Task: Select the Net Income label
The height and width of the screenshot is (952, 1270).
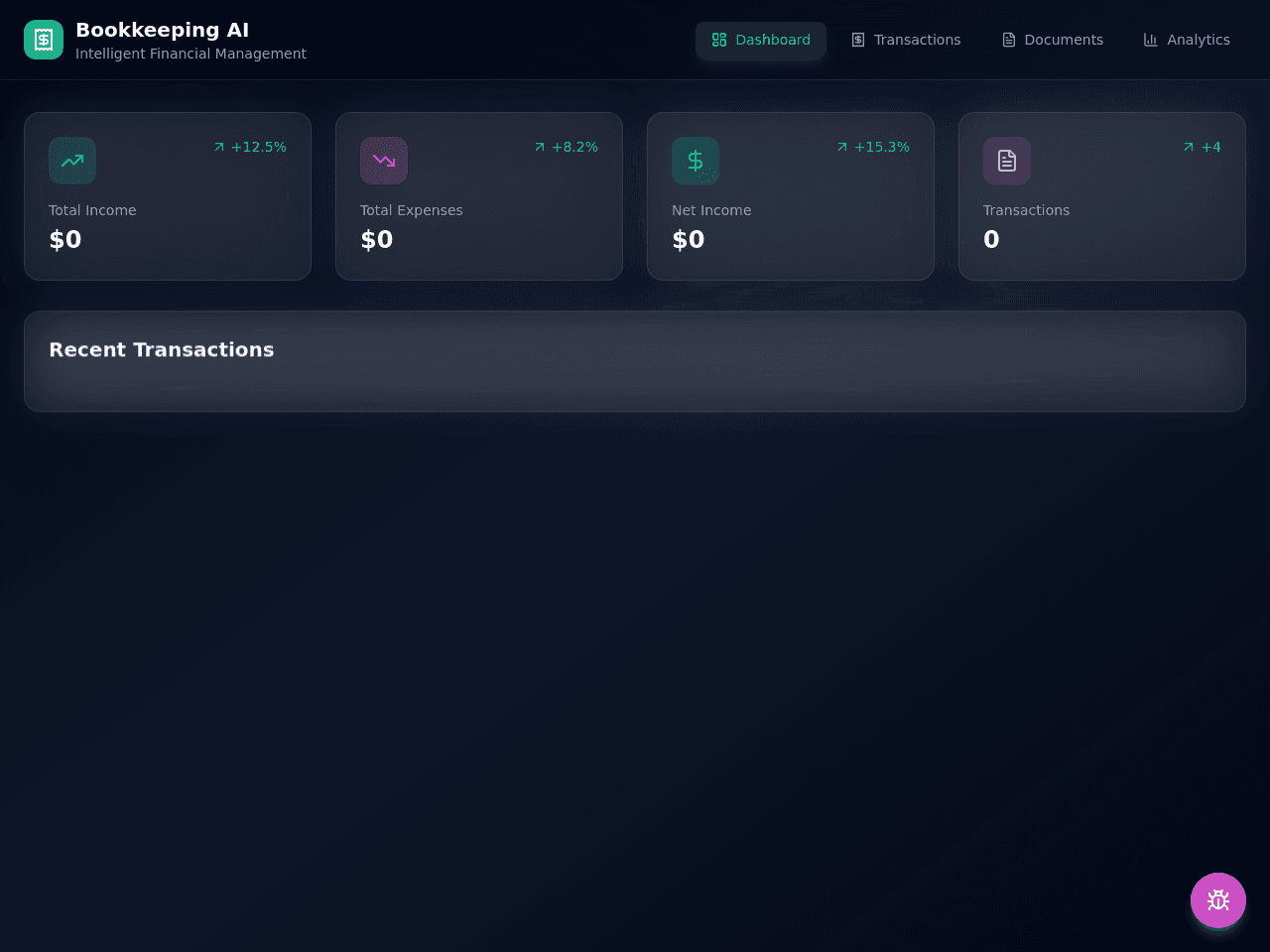Action: pyautogui.click(x=711, y=210)
